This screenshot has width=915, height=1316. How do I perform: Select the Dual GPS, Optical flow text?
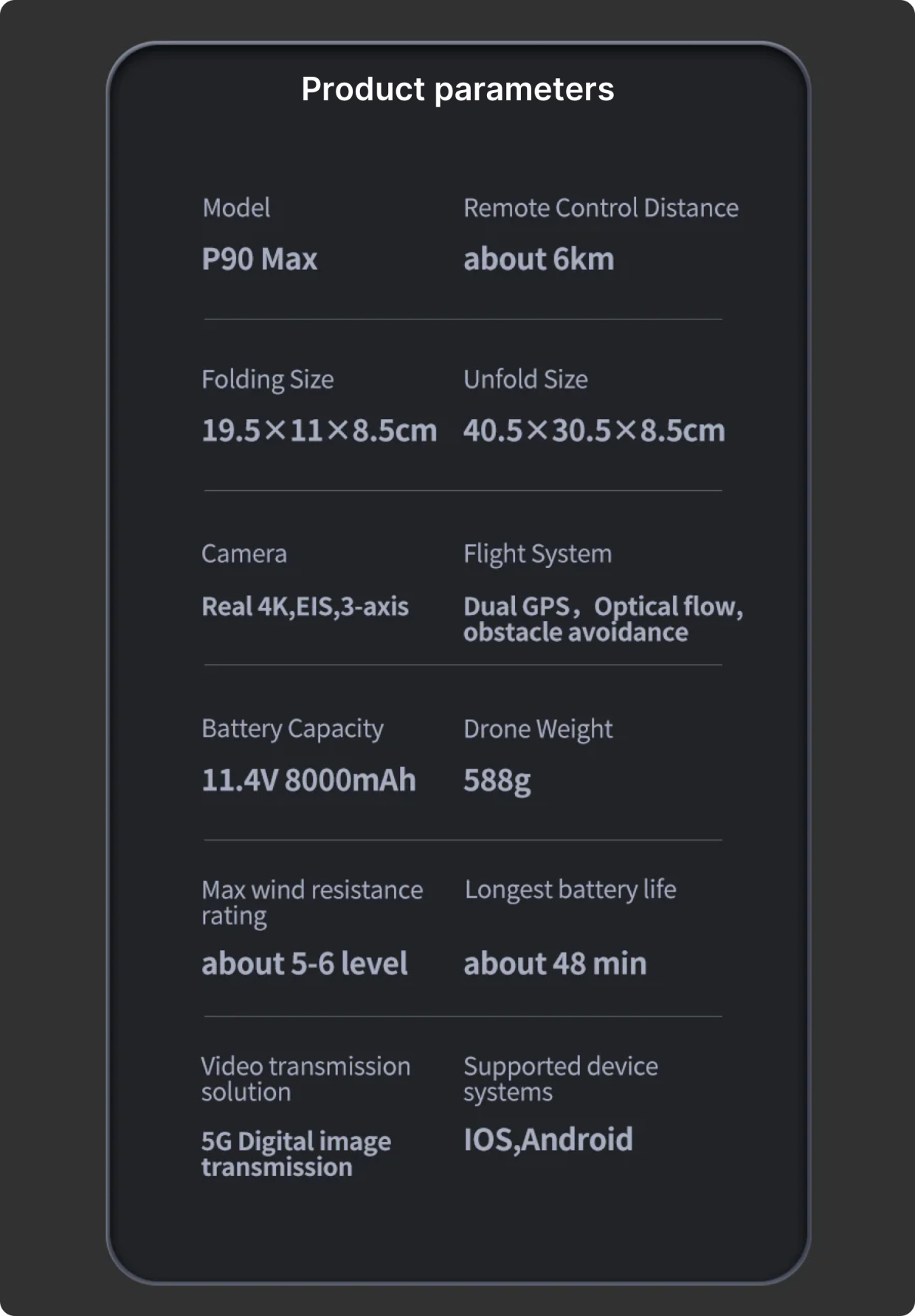(603, 606)
